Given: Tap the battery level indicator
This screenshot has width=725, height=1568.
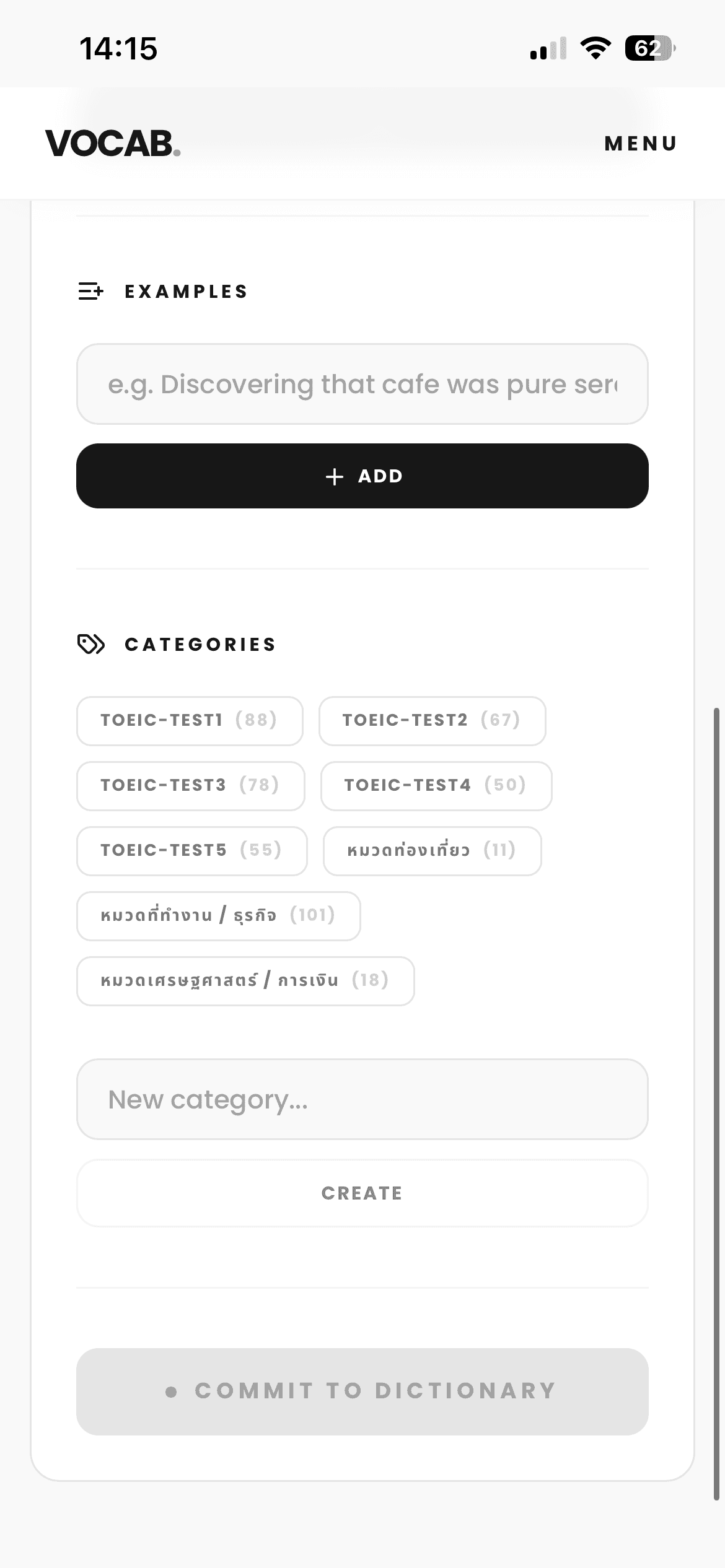Looking at the screenshot, I should 649,48.
